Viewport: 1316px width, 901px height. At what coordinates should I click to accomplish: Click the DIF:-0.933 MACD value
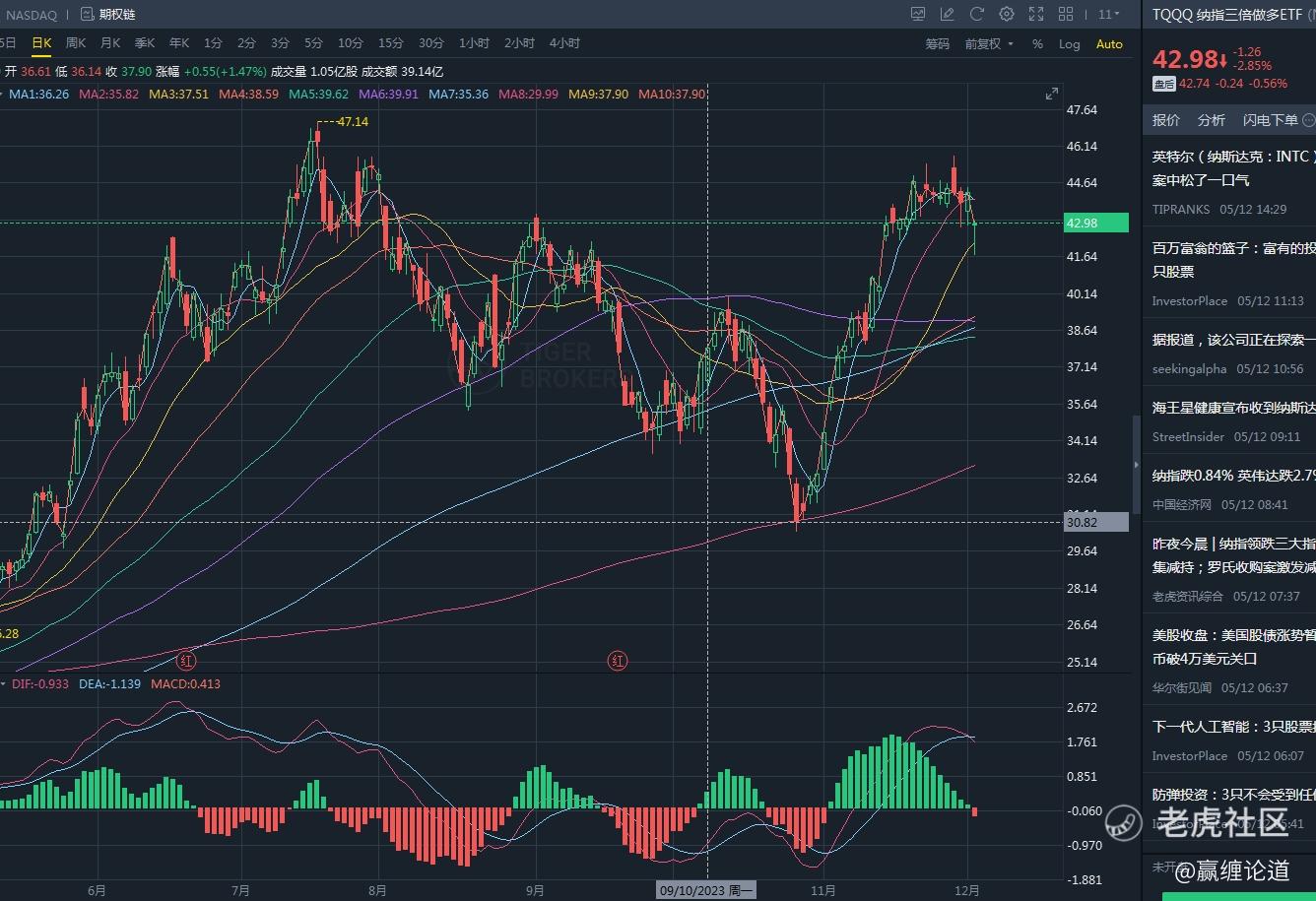point(40,683)
